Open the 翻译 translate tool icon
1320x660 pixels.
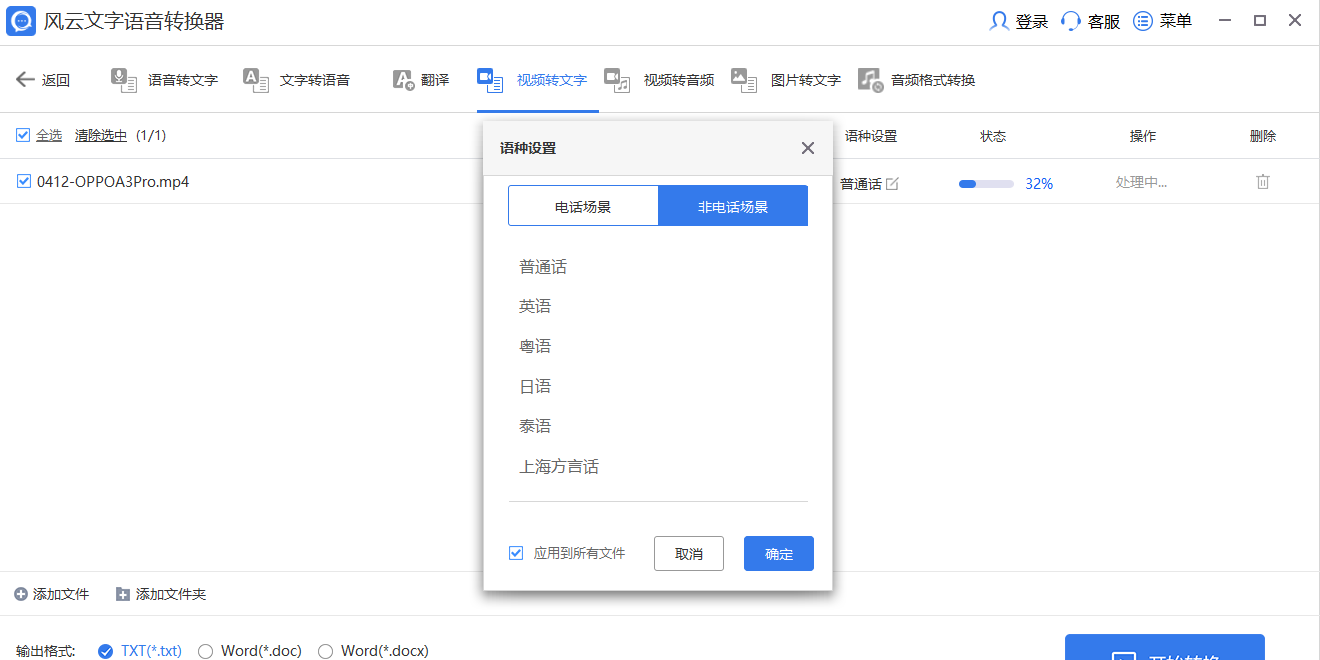click(403, 81)
